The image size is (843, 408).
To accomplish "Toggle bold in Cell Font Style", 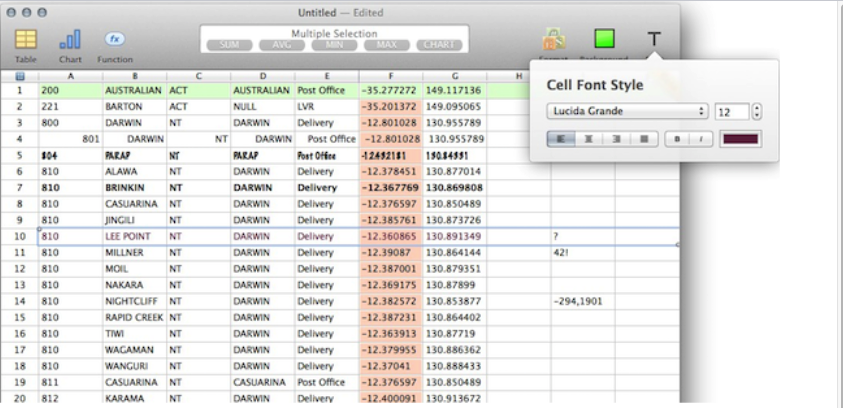I will pyautogui.click(x=676, y=139).
